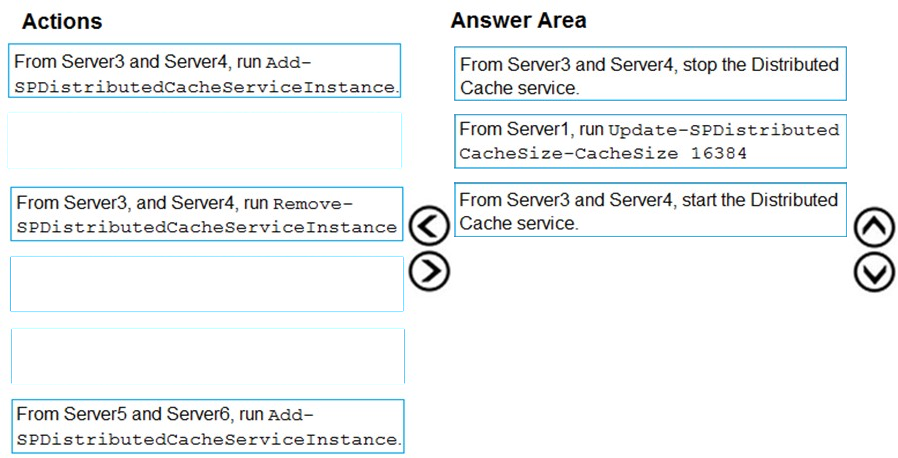Click the Answer Area heading
This screenshot has height=458, width=898.
click(x=518, y=21)
